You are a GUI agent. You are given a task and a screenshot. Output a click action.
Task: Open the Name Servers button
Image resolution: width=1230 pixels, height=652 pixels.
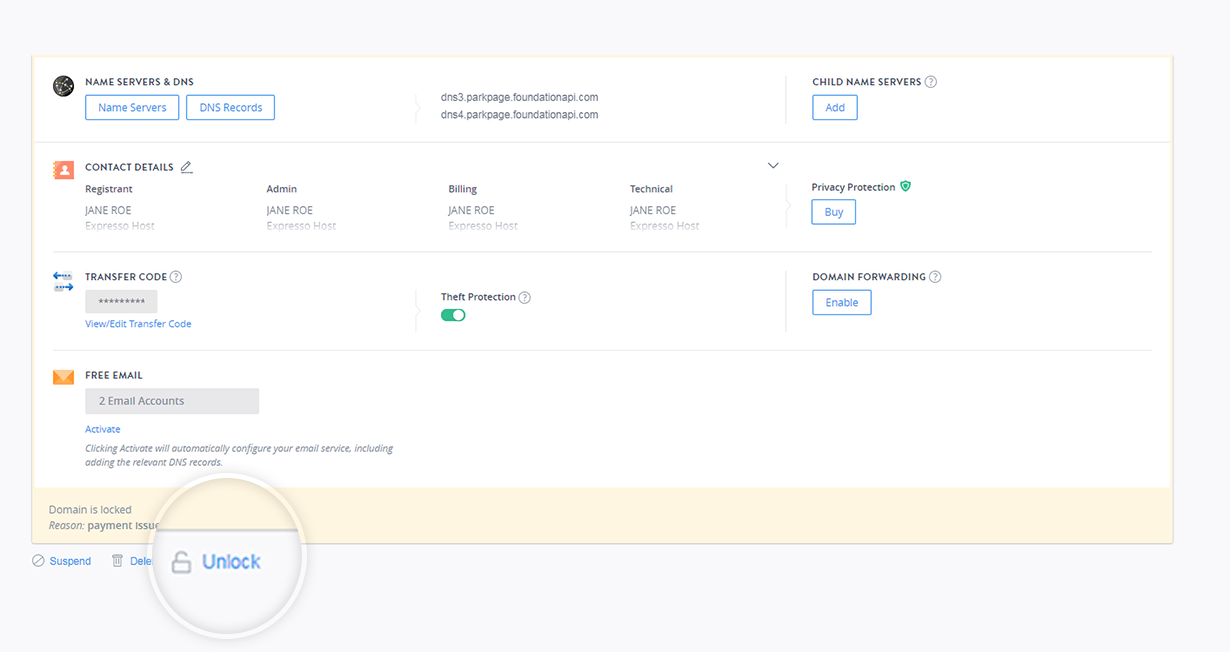132,108
